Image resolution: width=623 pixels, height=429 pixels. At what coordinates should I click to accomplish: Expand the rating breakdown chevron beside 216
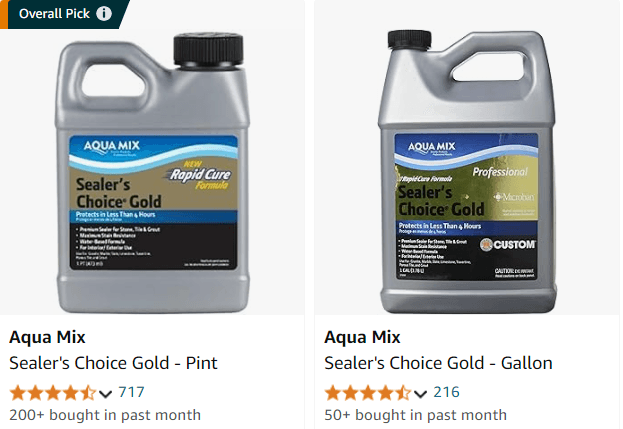coord(421,392)
